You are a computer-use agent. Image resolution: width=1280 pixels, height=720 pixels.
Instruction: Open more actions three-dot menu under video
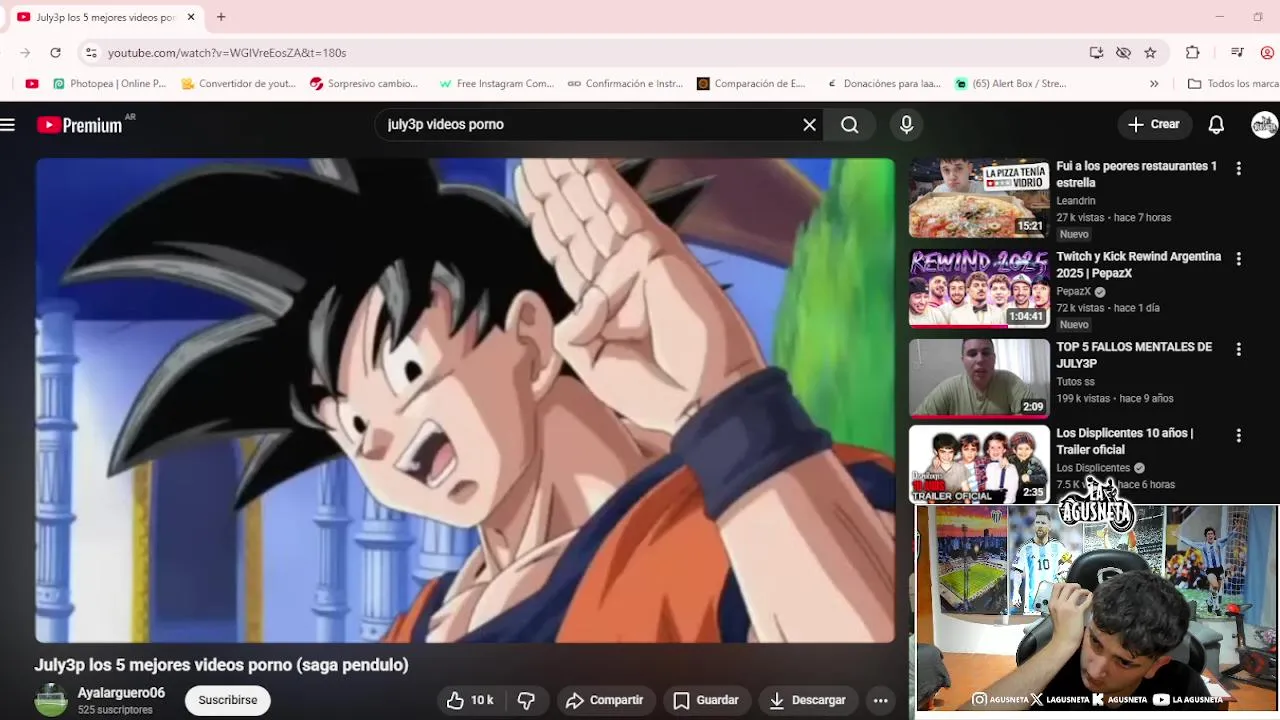pos(880,700)
